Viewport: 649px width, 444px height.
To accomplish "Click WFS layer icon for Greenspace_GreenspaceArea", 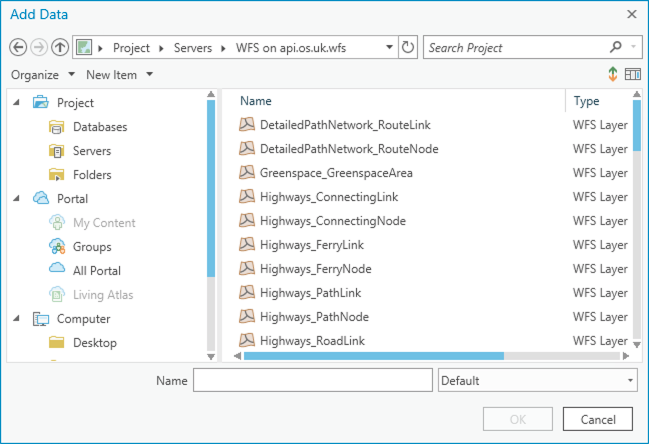I will (x=247, y=172).
